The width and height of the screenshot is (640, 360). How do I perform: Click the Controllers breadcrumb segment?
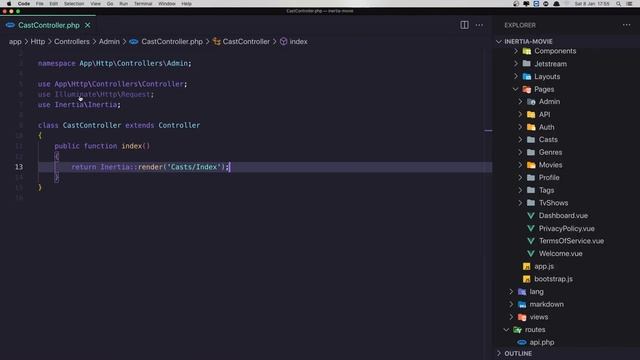[72, 42]
